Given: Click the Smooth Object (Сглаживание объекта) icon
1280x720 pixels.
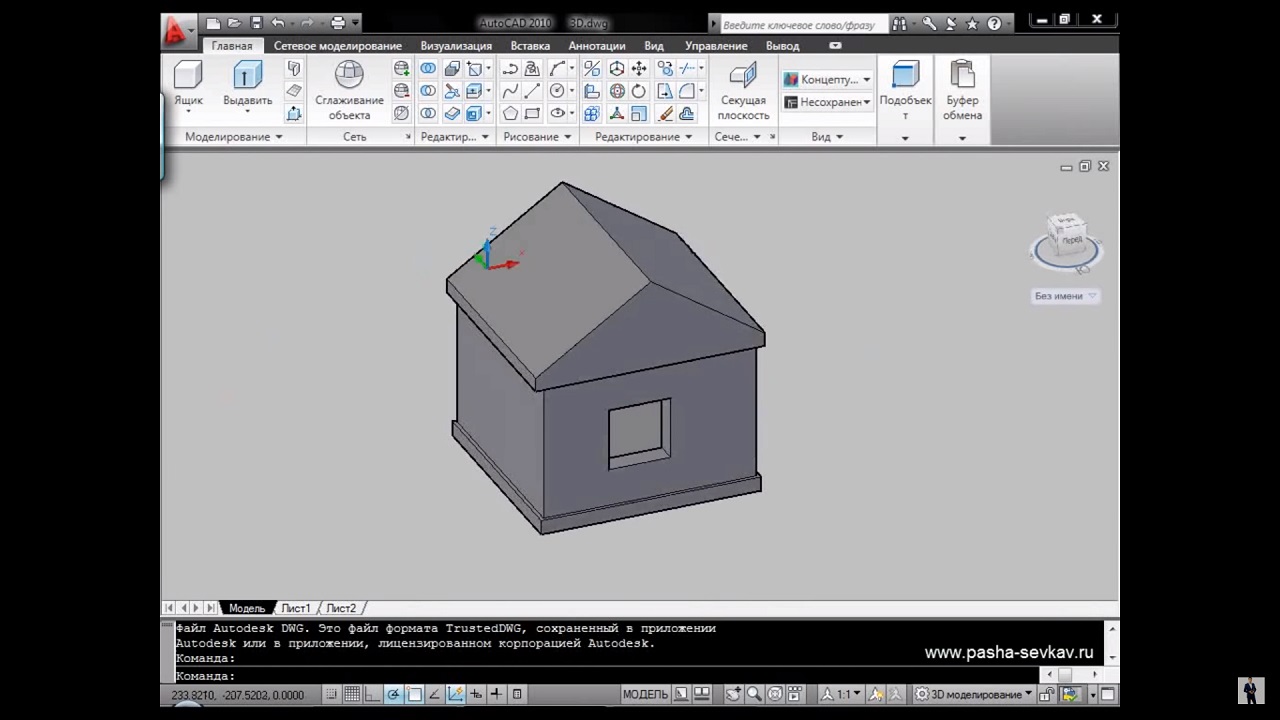Looking at the screenshot, I should click(349, 76).
